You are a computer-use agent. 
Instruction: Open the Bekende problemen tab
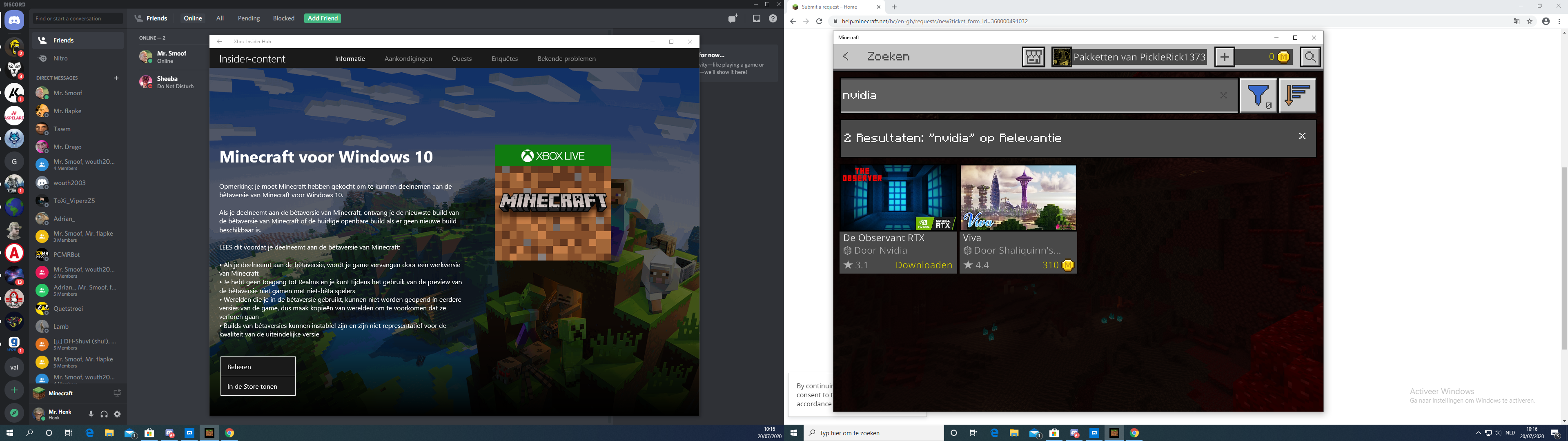pyautogui.click(x=566, y=58)
